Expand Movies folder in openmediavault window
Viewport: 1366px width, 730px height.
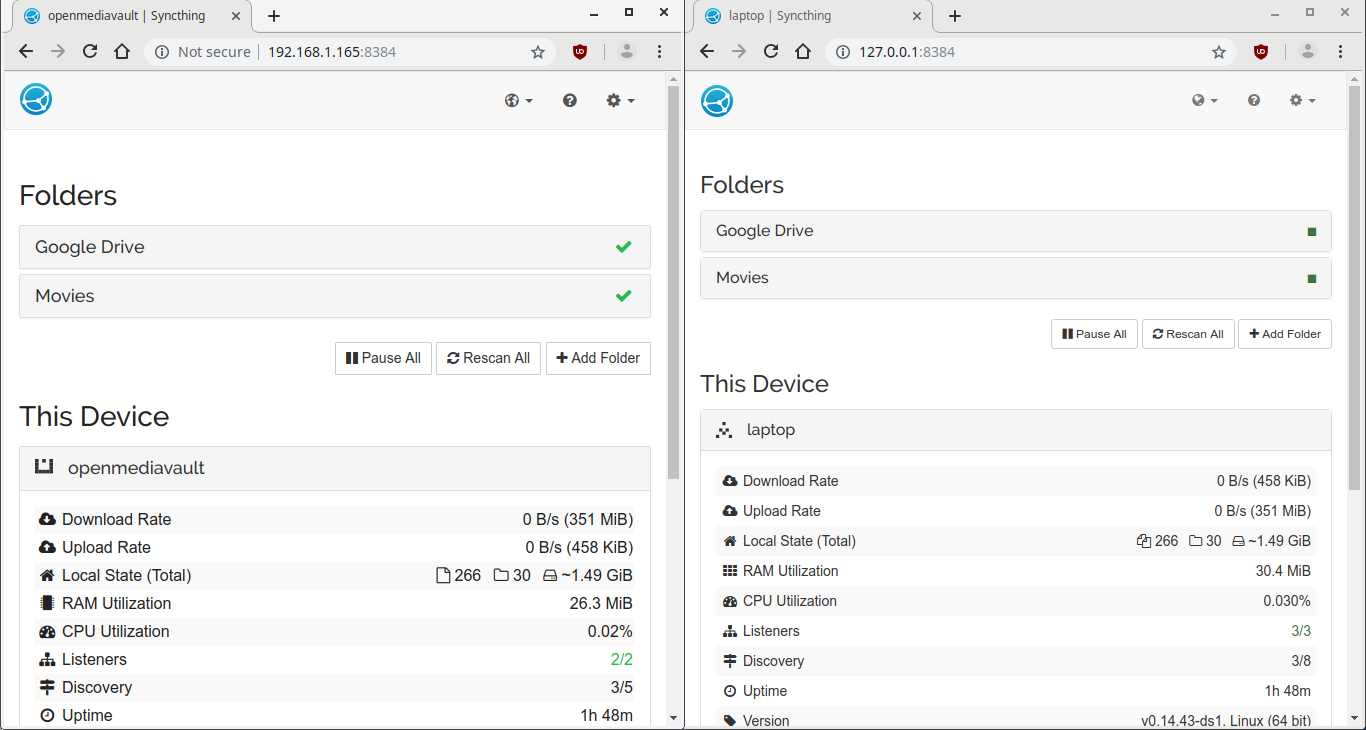click(335, 296)
